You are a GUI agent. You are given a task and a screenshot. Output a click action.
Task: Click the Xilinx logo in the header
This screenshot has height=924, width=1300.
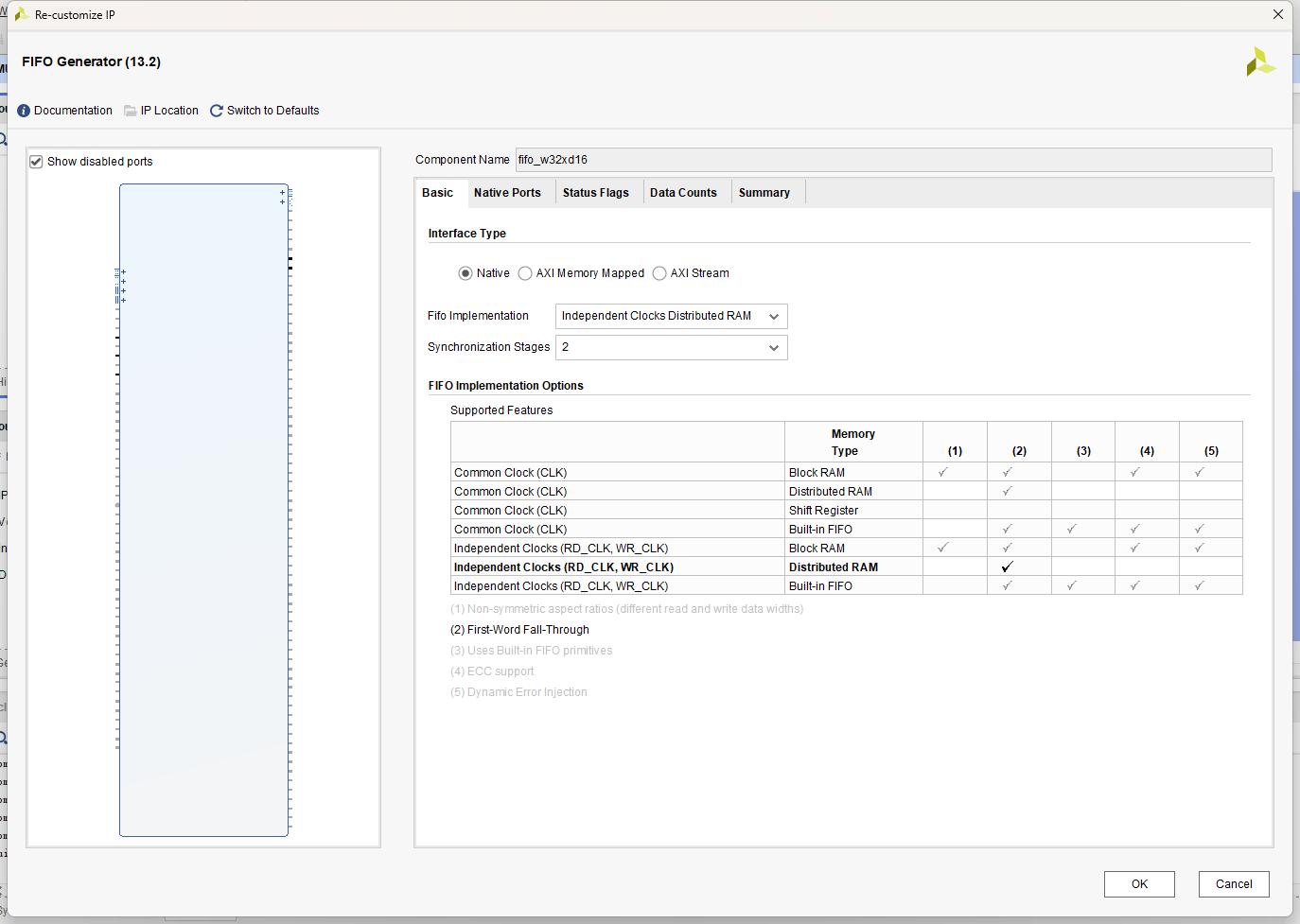(1259, 62)
